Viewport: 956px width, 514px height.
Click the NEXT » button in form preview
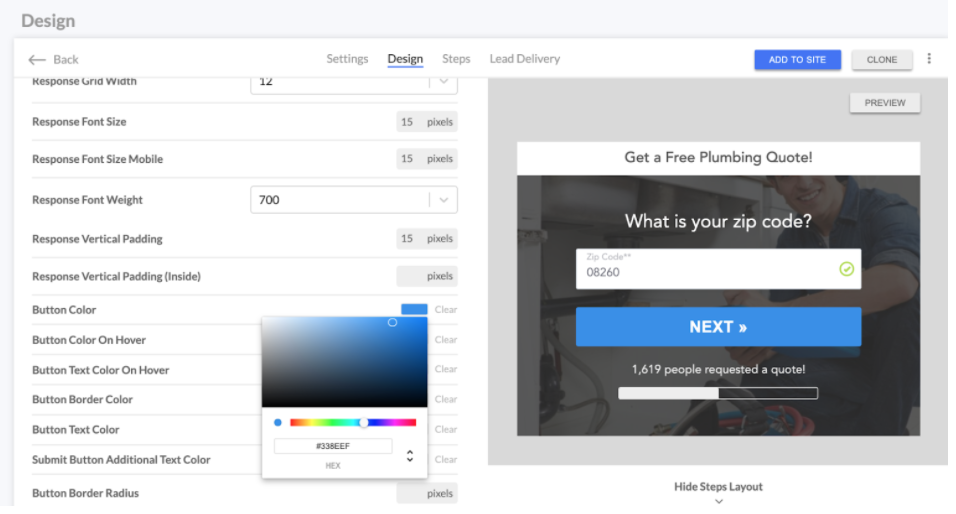click(x=718, y=327)
